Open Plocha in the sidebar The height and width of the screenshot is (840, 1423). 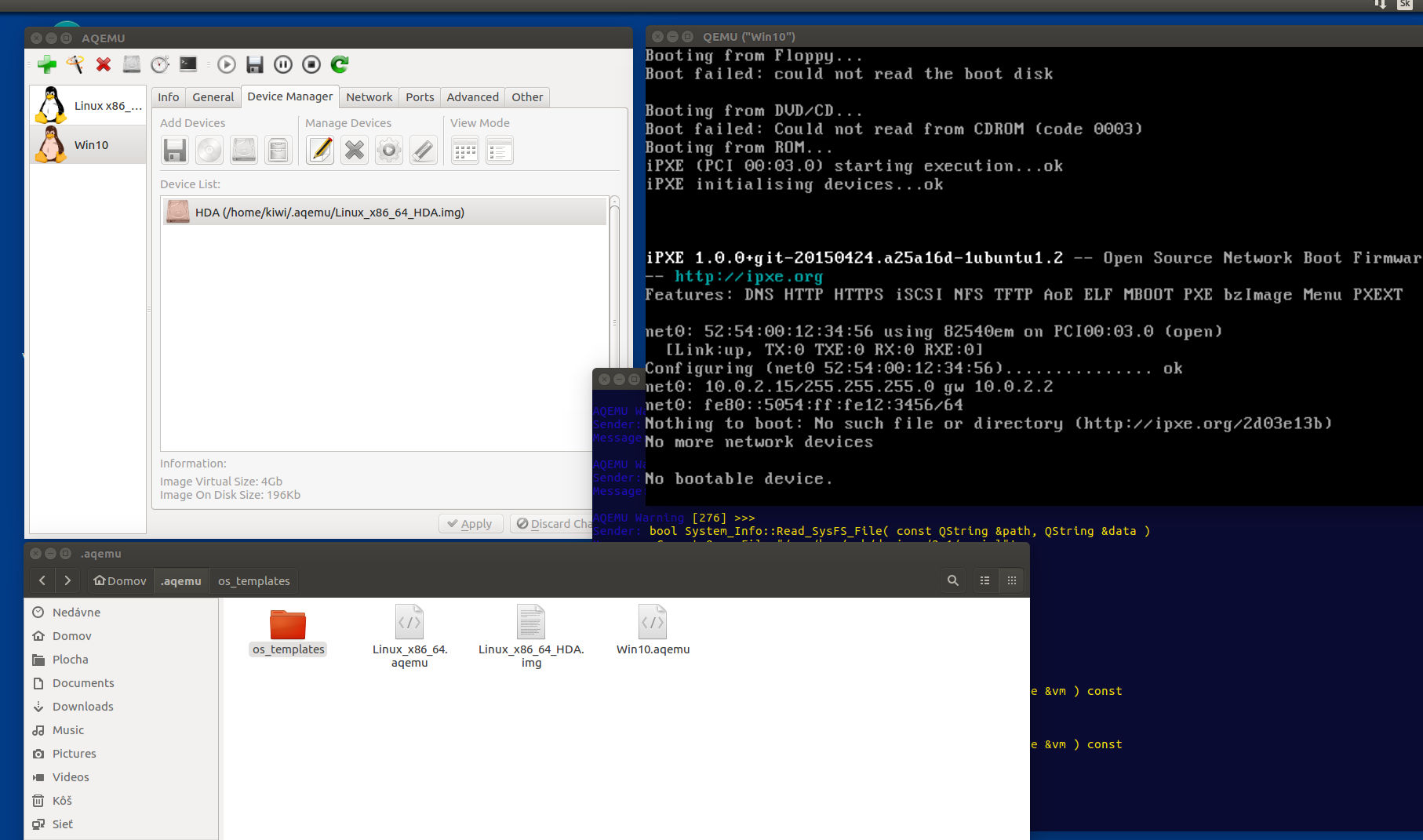[122, 659]
